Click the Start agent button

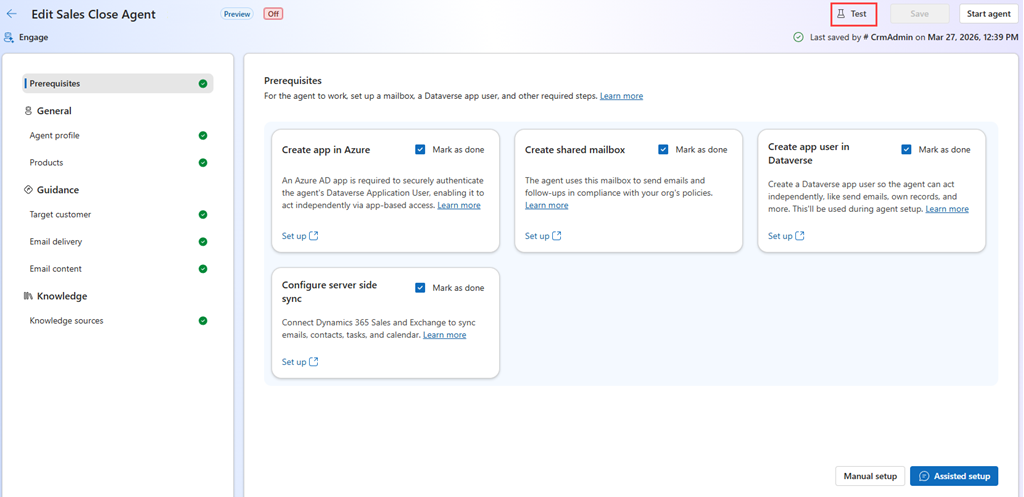(x=989, y=14)
